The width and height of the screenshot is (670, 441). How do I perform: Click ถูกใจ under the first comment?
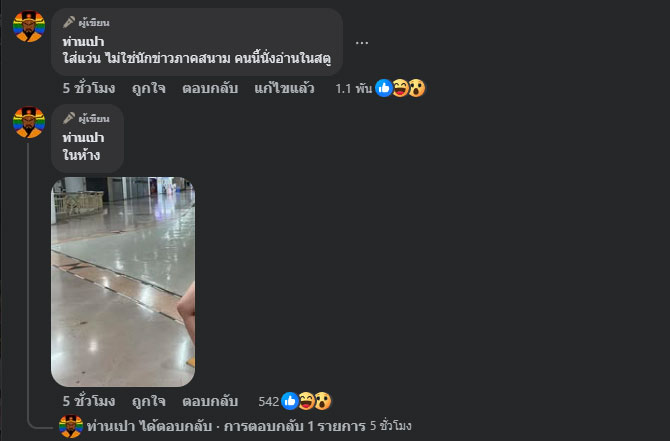click(148, 88)
